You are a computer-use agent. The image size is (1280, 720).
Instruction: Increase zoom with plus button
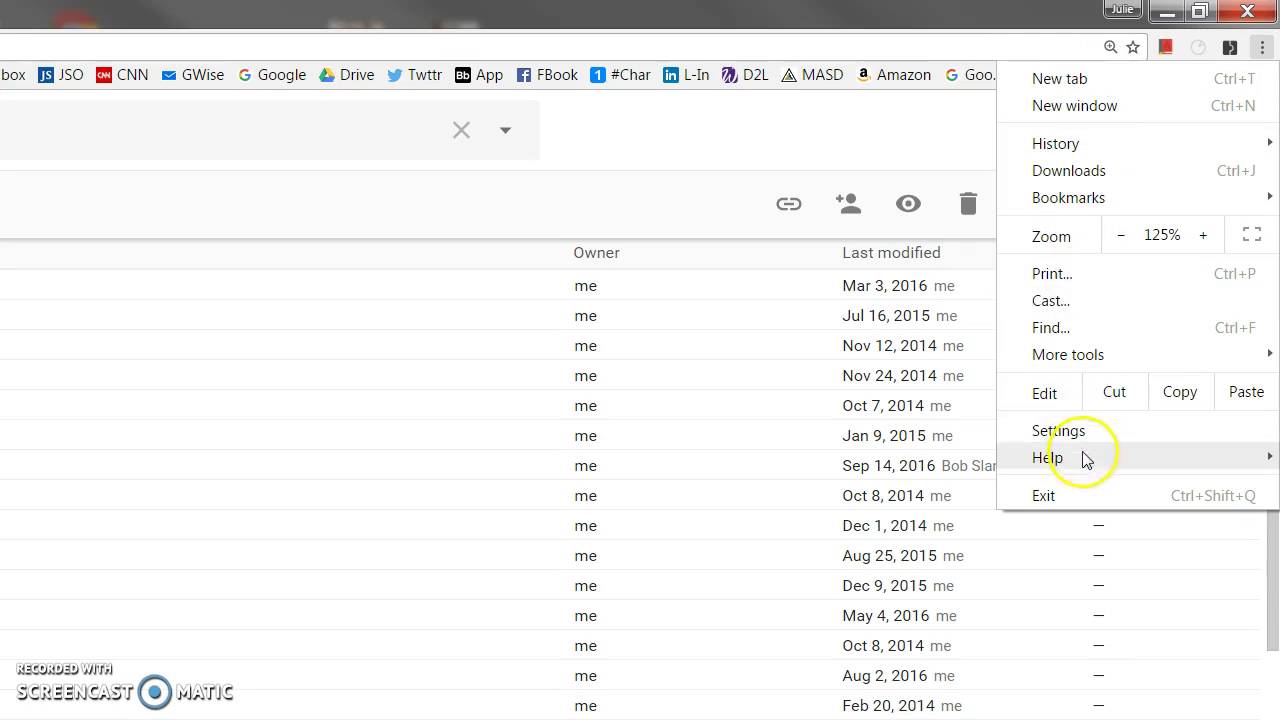coord(1203,235)
